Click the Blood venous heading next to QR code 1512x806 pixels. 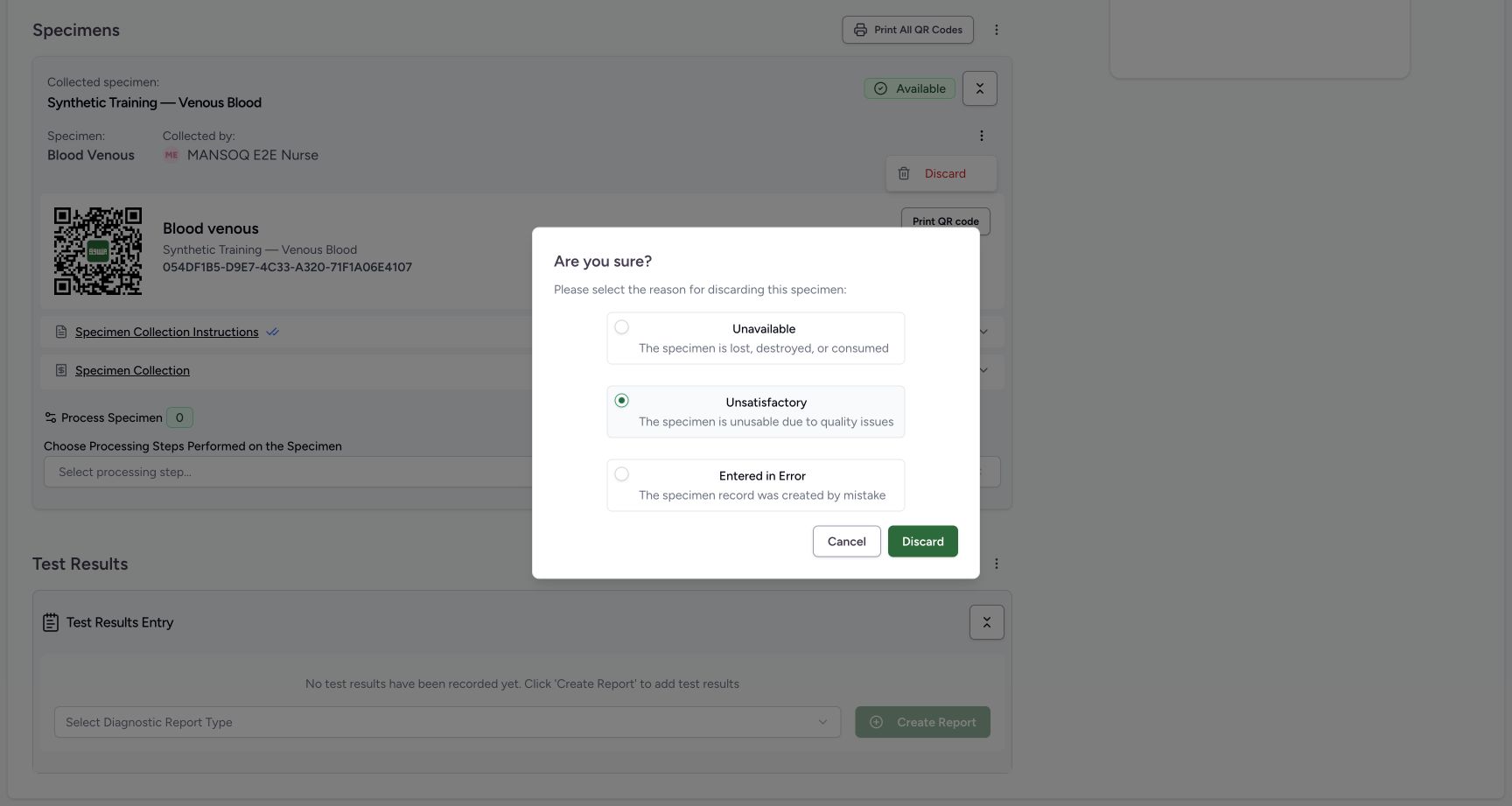(211, 228)
